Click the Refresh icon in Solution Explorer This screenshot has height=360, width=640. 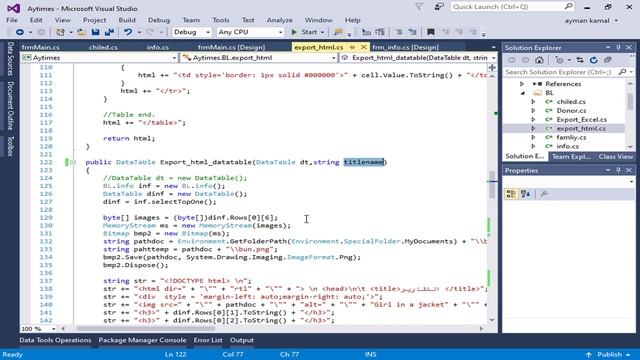593,60
